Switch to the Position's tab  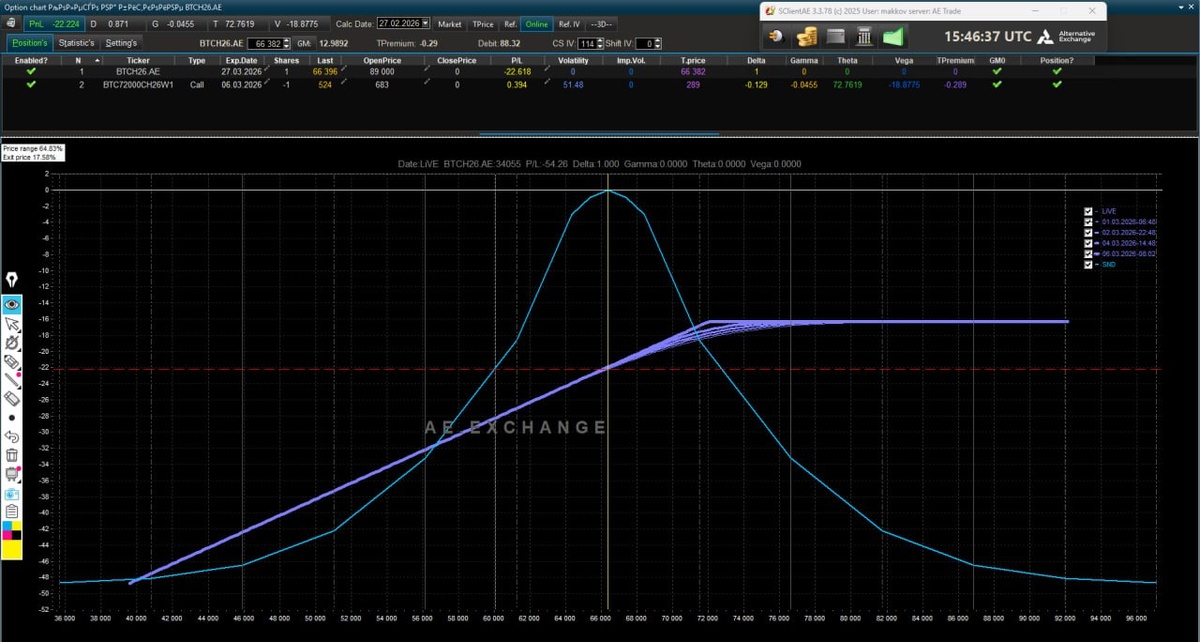coord(30,43)
